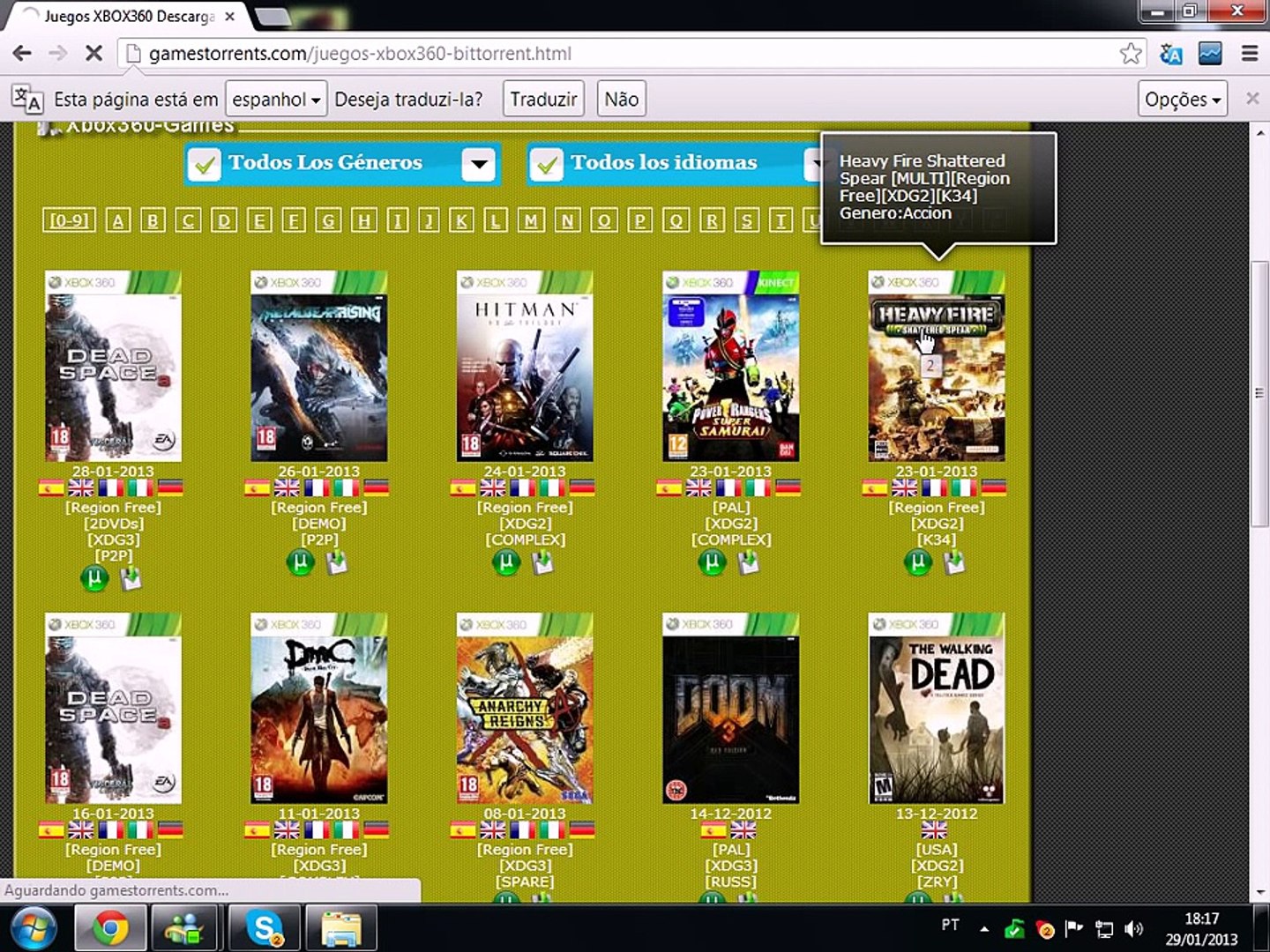Toggle the Todos Los Géneros checkbox
Image resolution: width=1270 pixels, height=952 pixels.
pos(205,164)
